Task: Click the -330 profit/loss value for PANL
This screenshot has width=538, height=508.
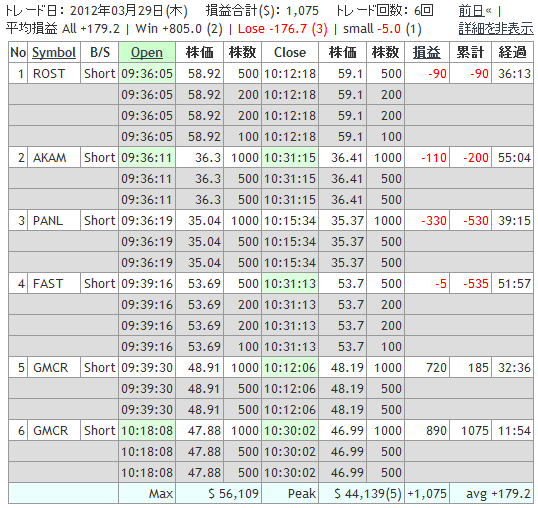Action: tap(427, 221)
